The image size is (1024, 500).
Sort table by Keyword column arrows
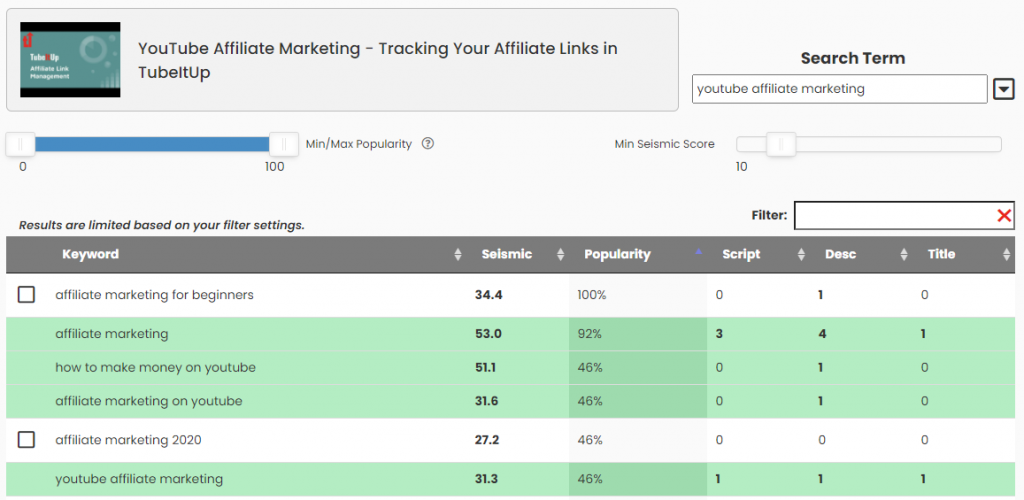coord(458,255)
